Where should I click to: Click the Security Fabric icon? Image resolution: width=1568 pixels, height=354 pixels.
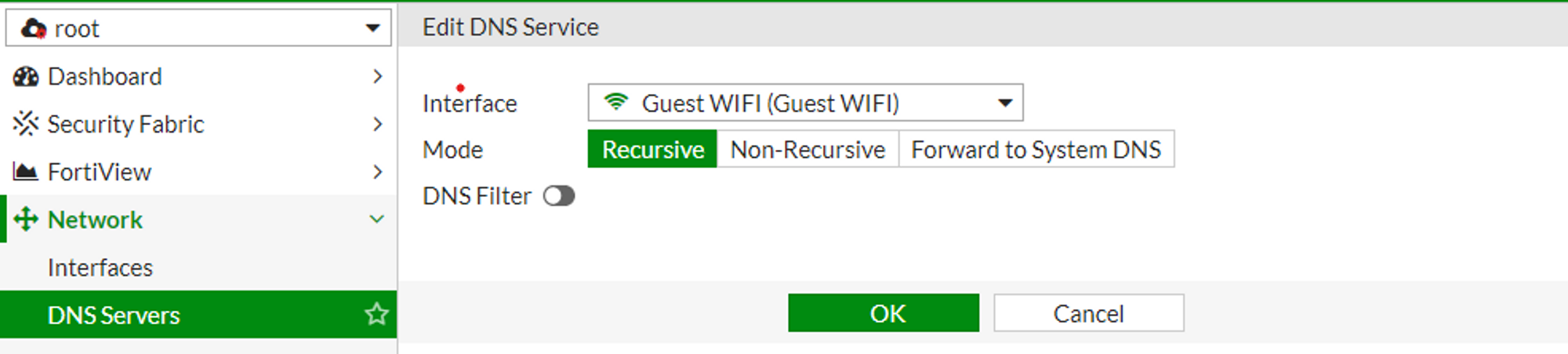point(26,124)
